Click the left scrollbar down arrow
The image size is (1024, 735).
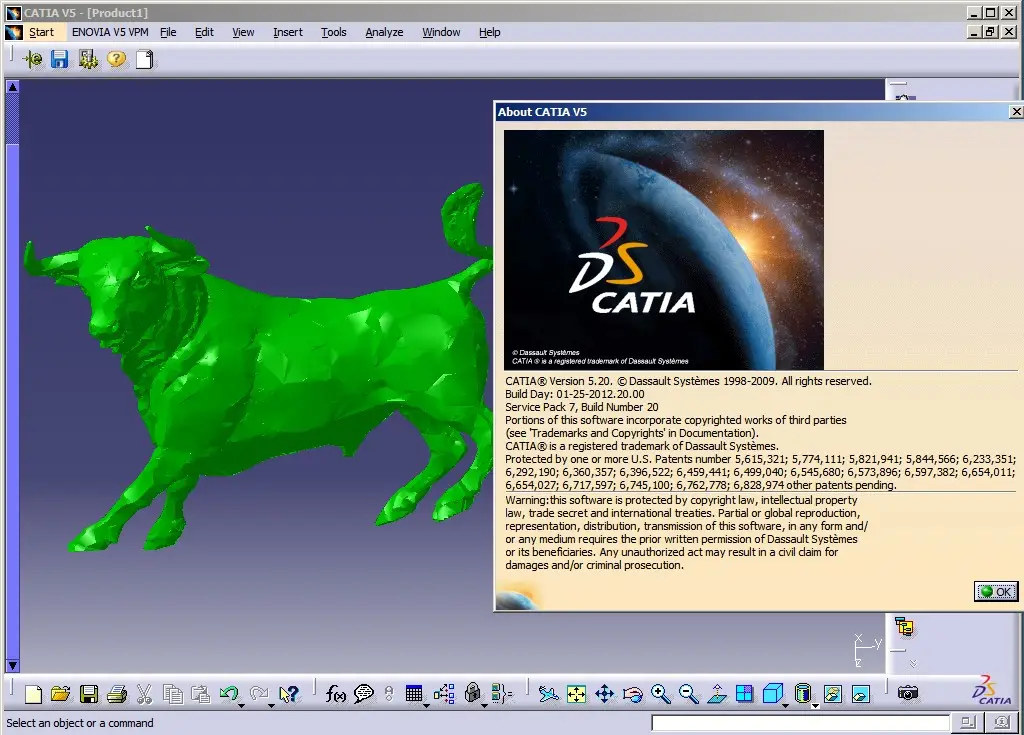coord(12,666)
